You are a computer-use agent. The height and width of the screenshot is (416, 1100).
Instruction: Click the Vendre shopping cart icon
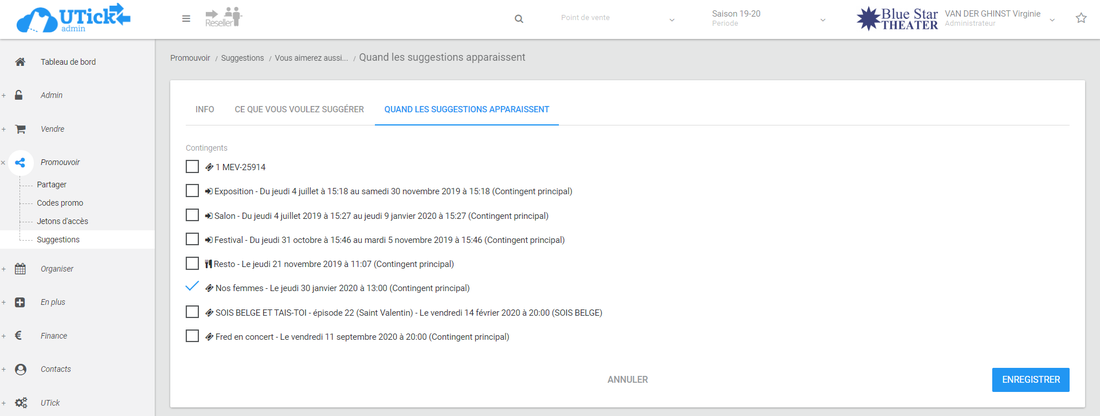click(20, 129)
